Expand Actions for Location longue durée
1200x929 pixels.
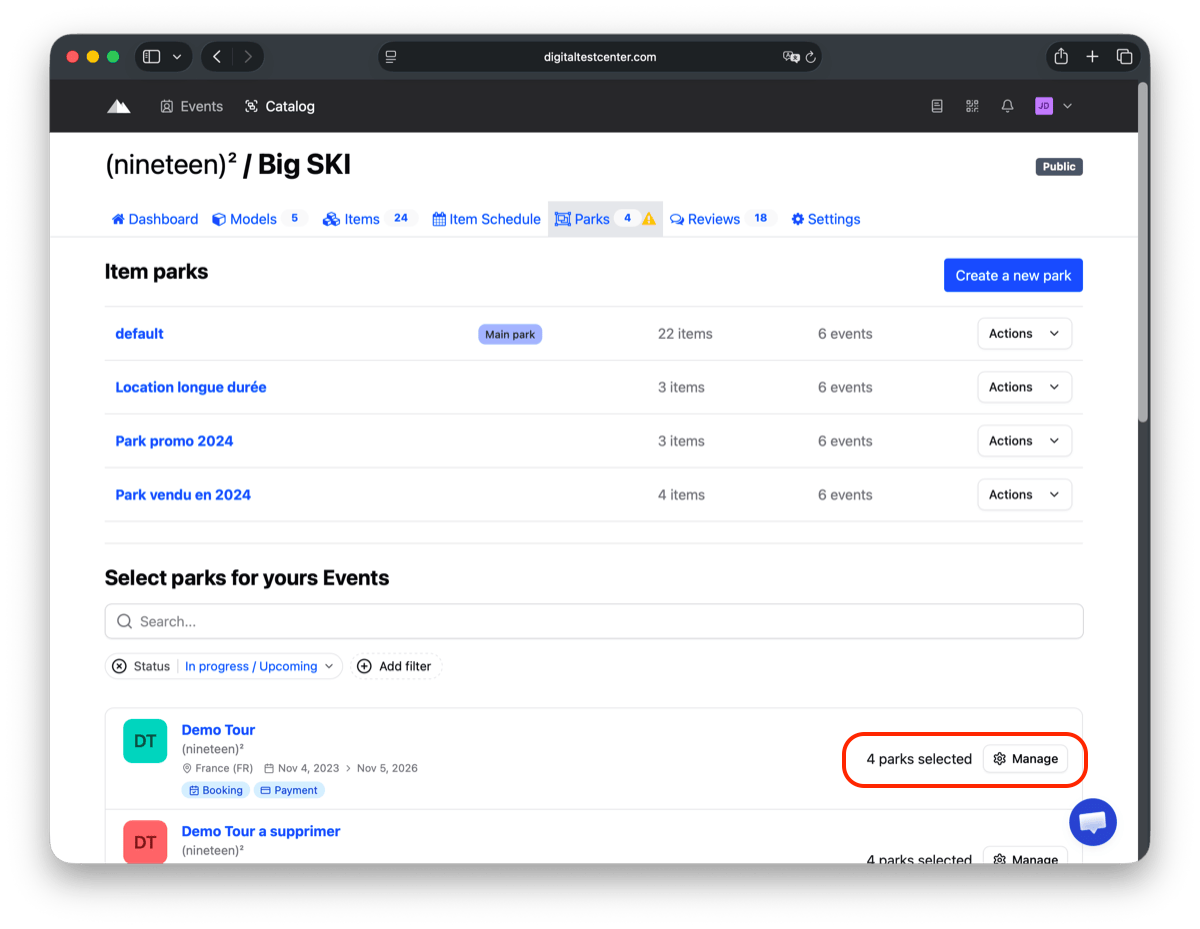pyautogui.click(x=1024, y=387)
